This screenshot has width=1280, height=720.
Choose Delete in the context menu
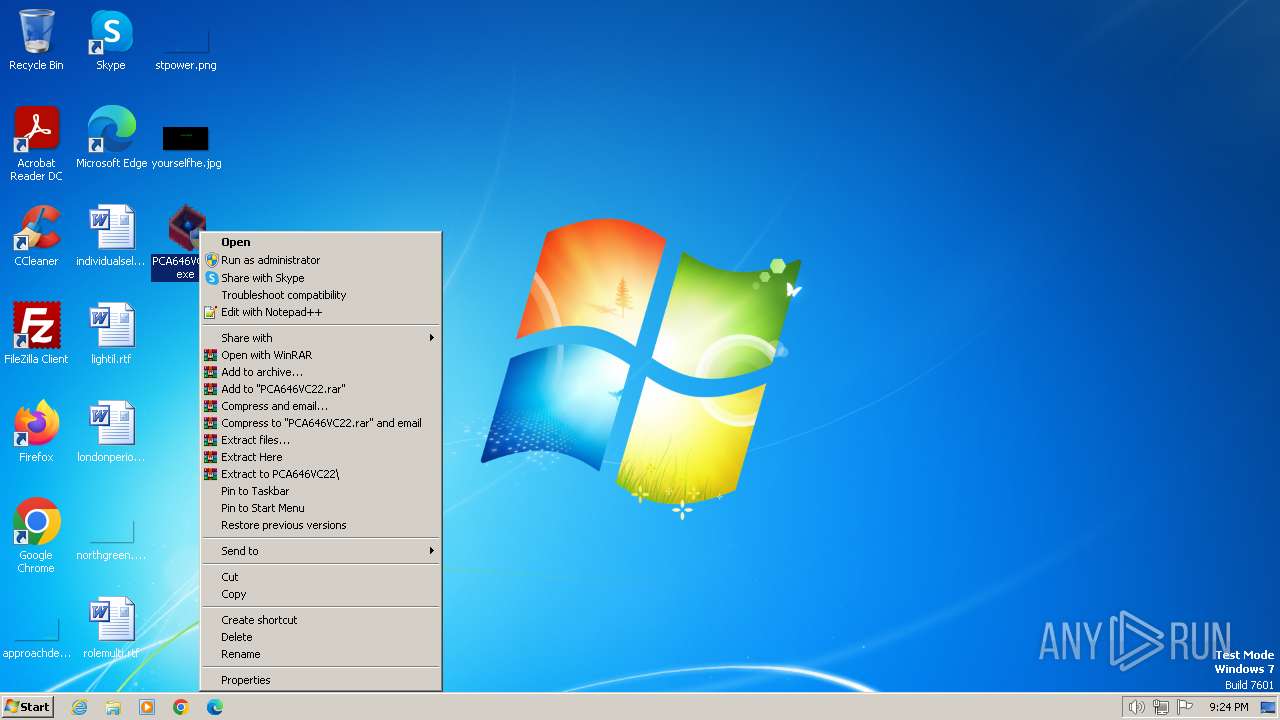click(320, 637)
